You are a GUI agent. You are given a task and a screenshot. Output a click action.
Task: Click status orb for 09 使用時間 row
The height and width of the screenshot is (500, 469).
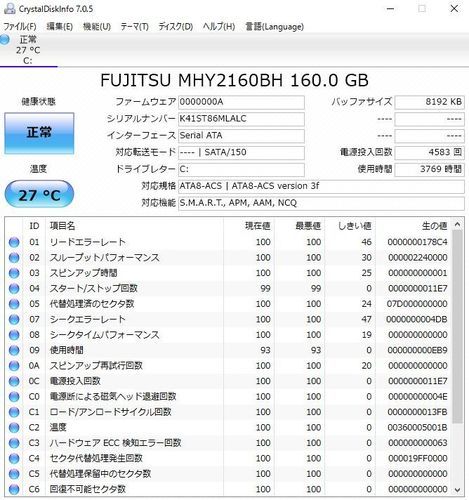tap(14, 350)
